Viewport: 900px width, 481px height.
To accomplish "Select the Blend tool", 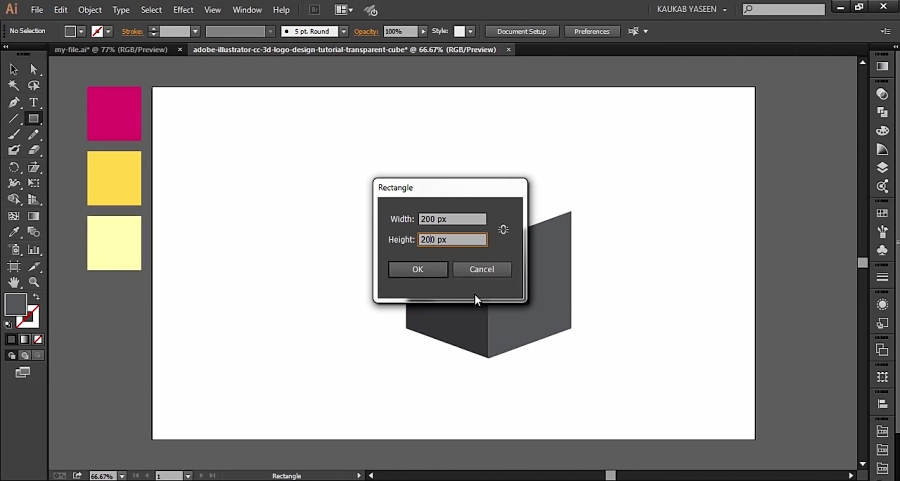I will [34, 232].
